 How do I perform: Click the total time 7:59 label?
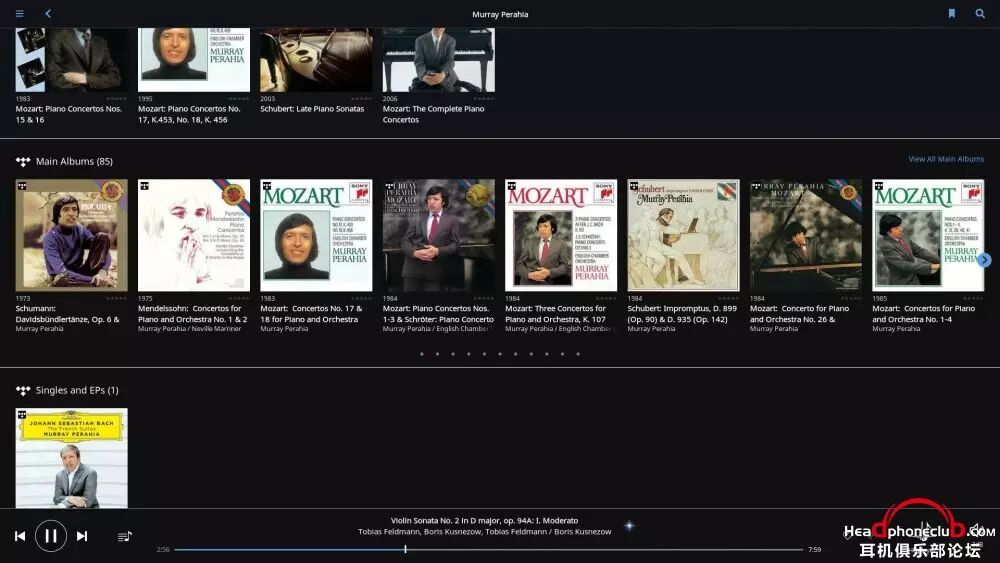(x=814, y=550)
